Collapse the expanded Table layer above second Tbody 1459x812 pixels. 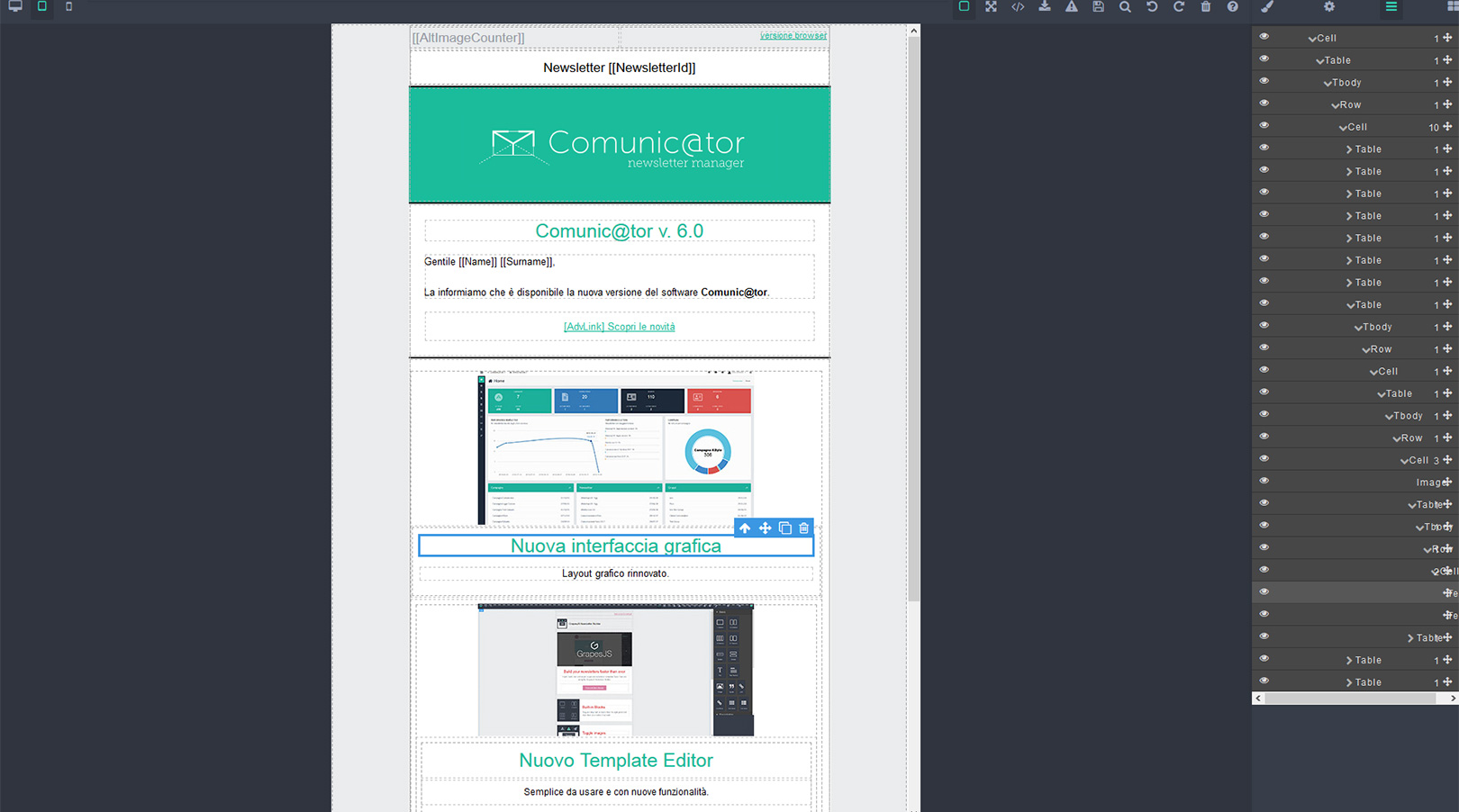point(1350,305)
